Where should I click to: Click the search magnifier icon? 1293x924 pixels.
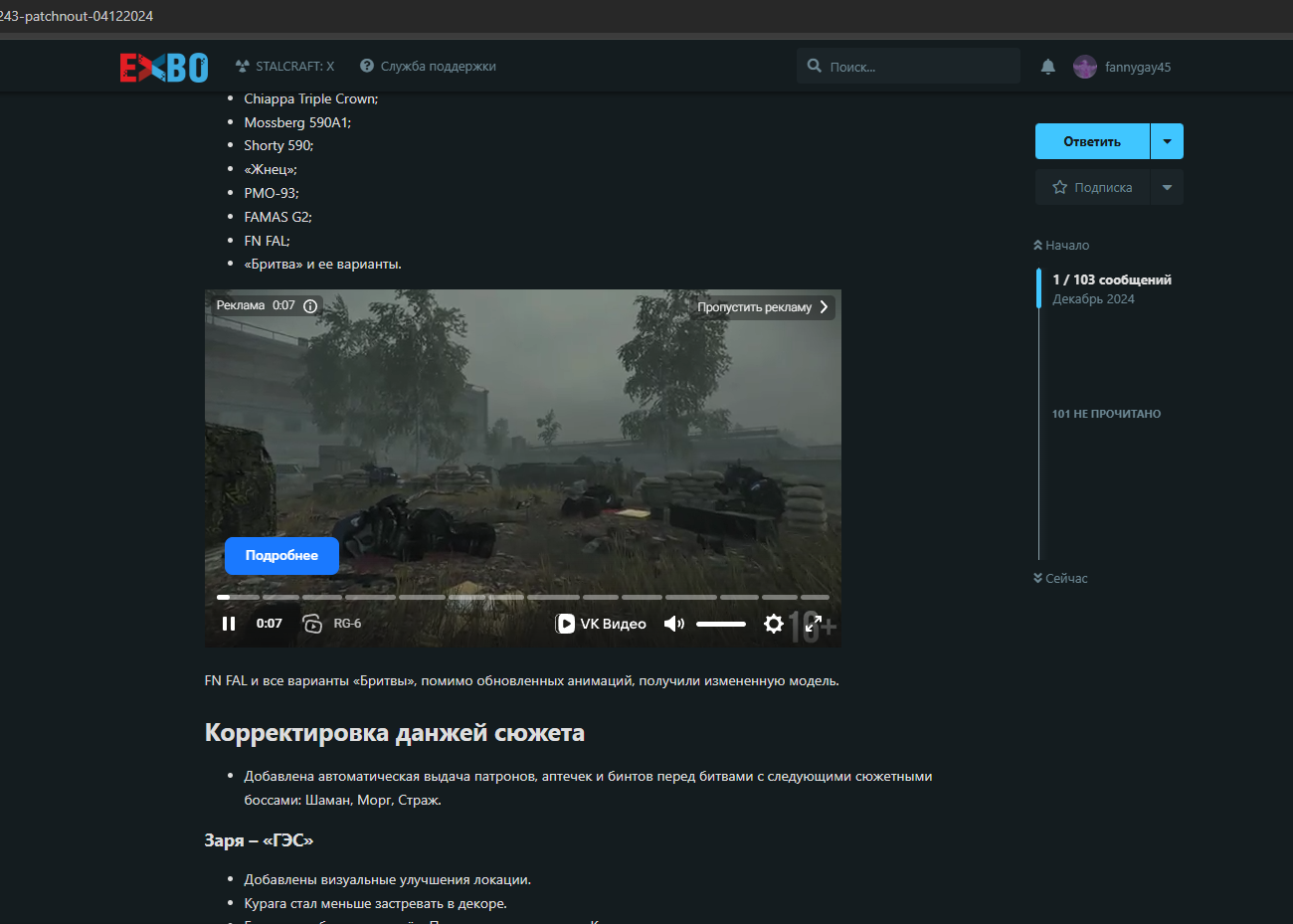click(815, 66)
